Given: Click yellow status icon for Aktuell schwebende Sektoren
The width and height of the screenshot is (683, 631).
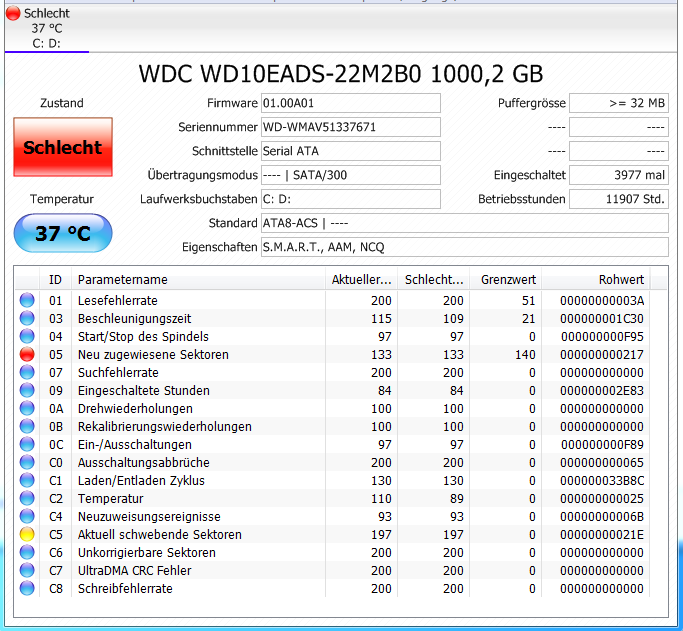Looking at the screenshot, I should tap(27, 534).
